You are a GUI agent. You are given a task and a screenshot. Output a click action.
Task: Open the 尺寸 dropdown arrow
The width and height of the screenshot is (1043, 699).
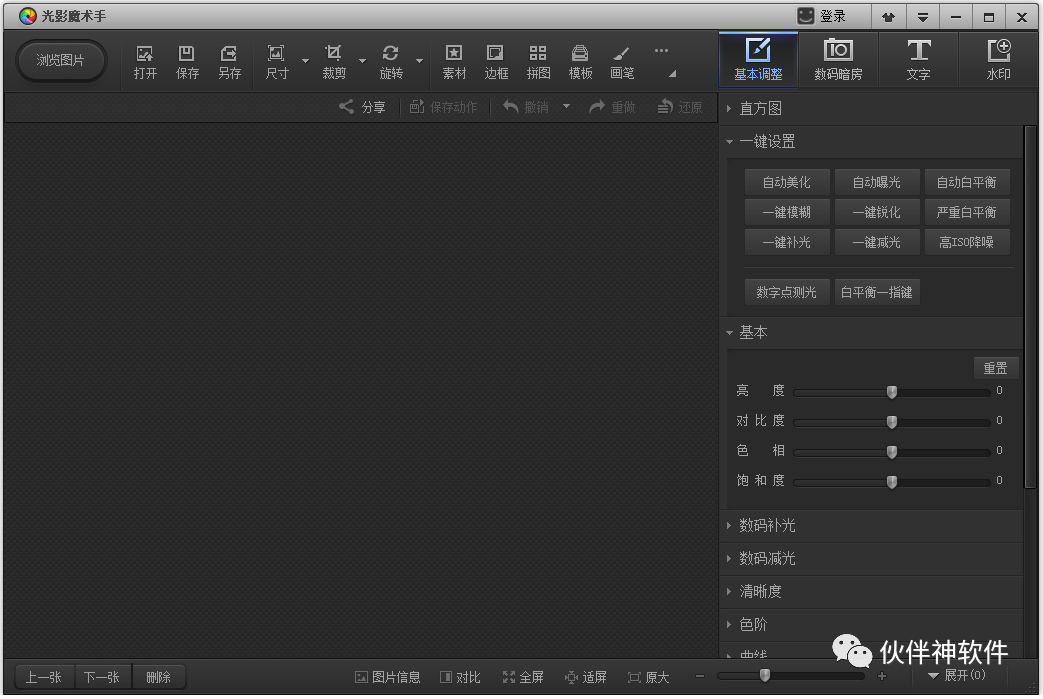(305, 61)
